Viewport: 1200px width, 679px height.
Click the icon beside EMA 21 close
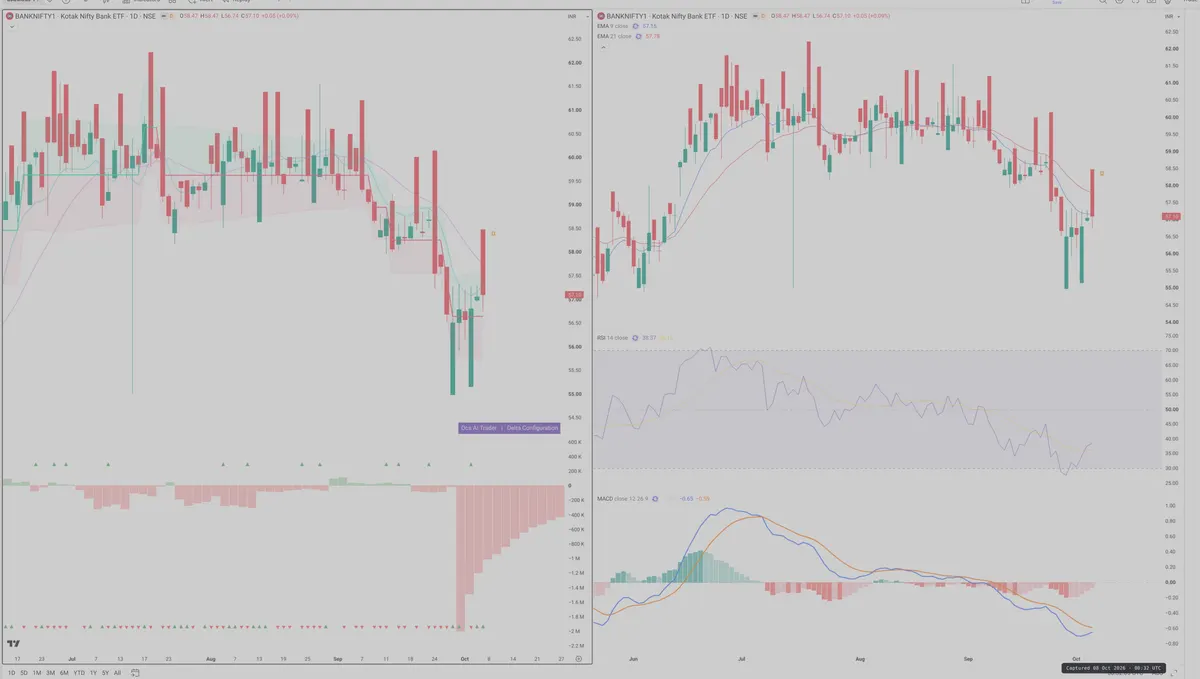640,36
